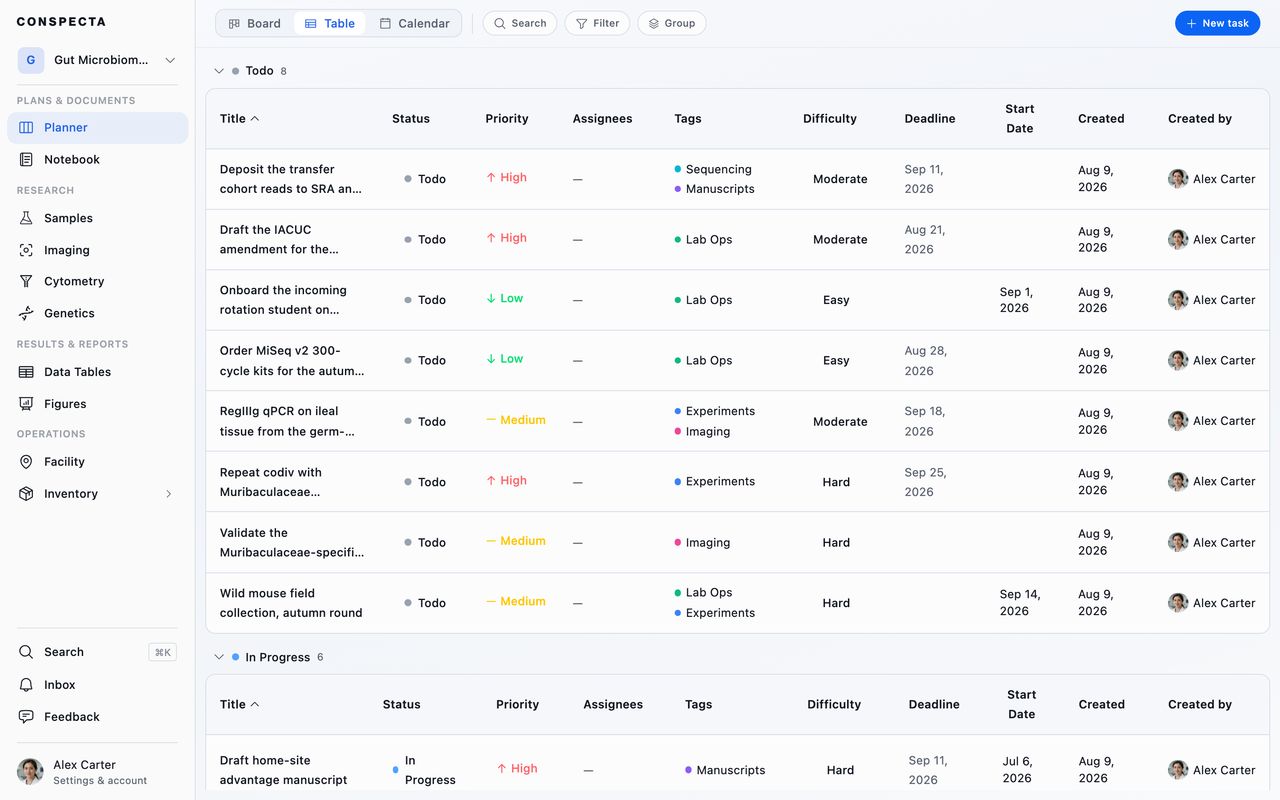Open Data Tables icon
This screenshot has width=1280, height=800.
(26, 372)
